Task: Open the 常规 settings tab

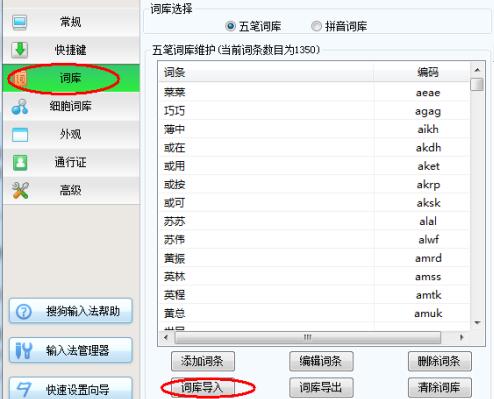Action: (x=71, y=22)
